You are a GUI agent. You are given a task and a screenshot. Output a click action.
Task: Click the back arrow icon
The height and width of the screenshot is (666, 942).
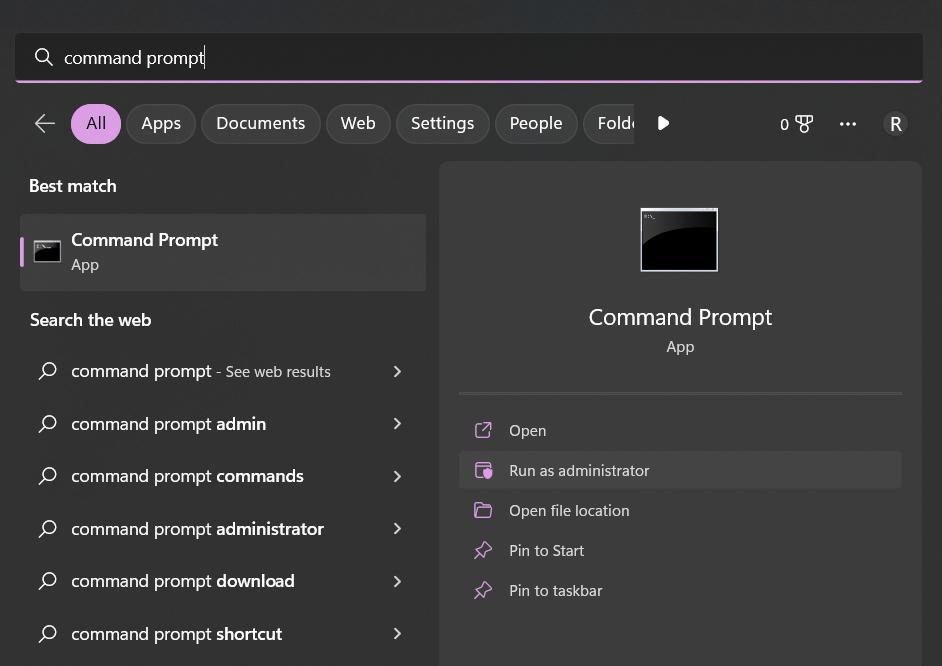44,124
